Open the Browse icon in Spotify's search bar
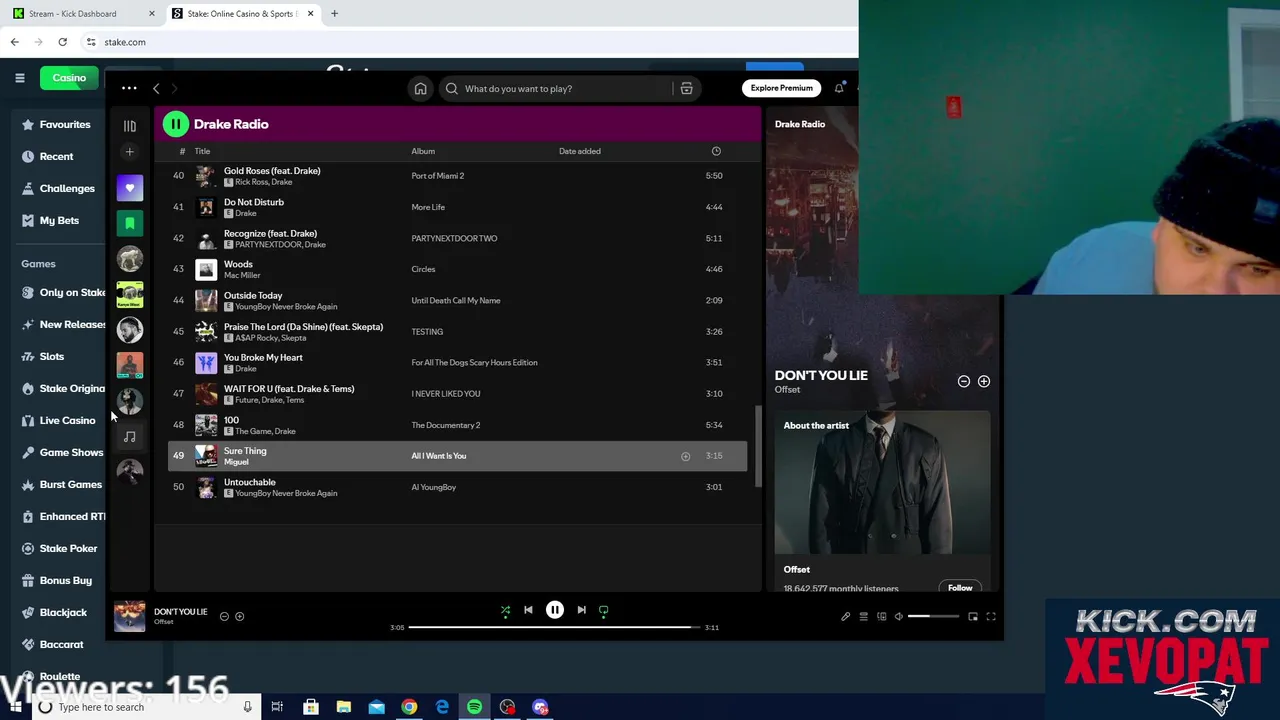Viewport: 1280px width, 720px height. (686, 89)
